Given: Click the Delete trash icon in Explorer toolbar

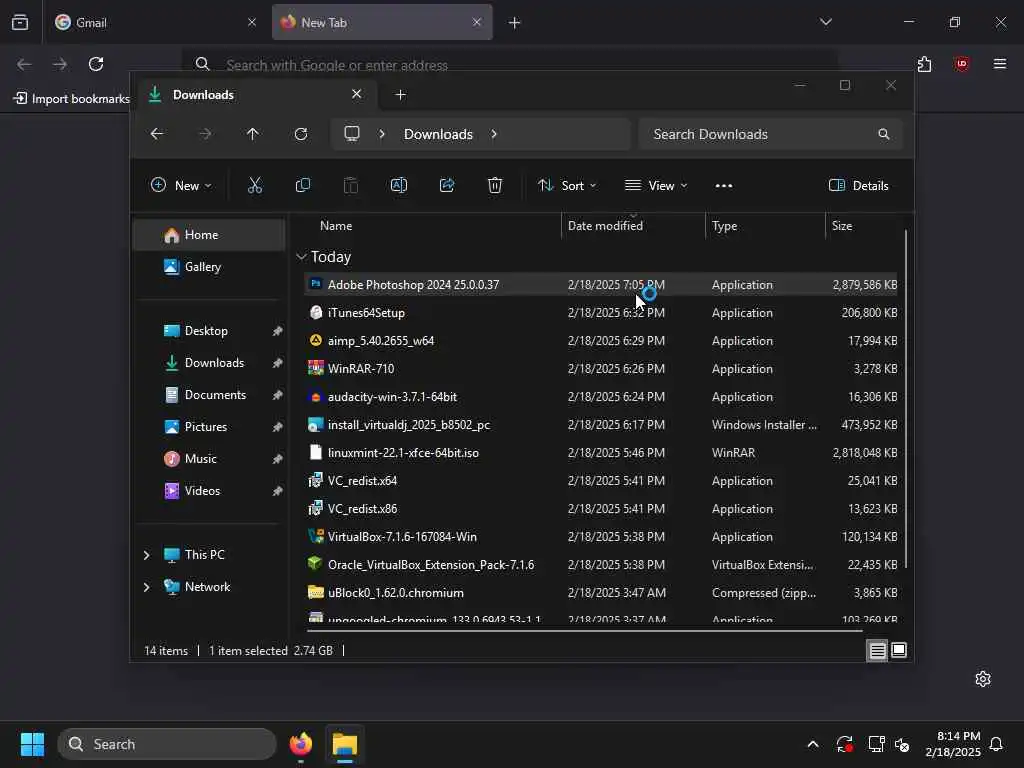Looking at the screenshot, I should [495, 185].
